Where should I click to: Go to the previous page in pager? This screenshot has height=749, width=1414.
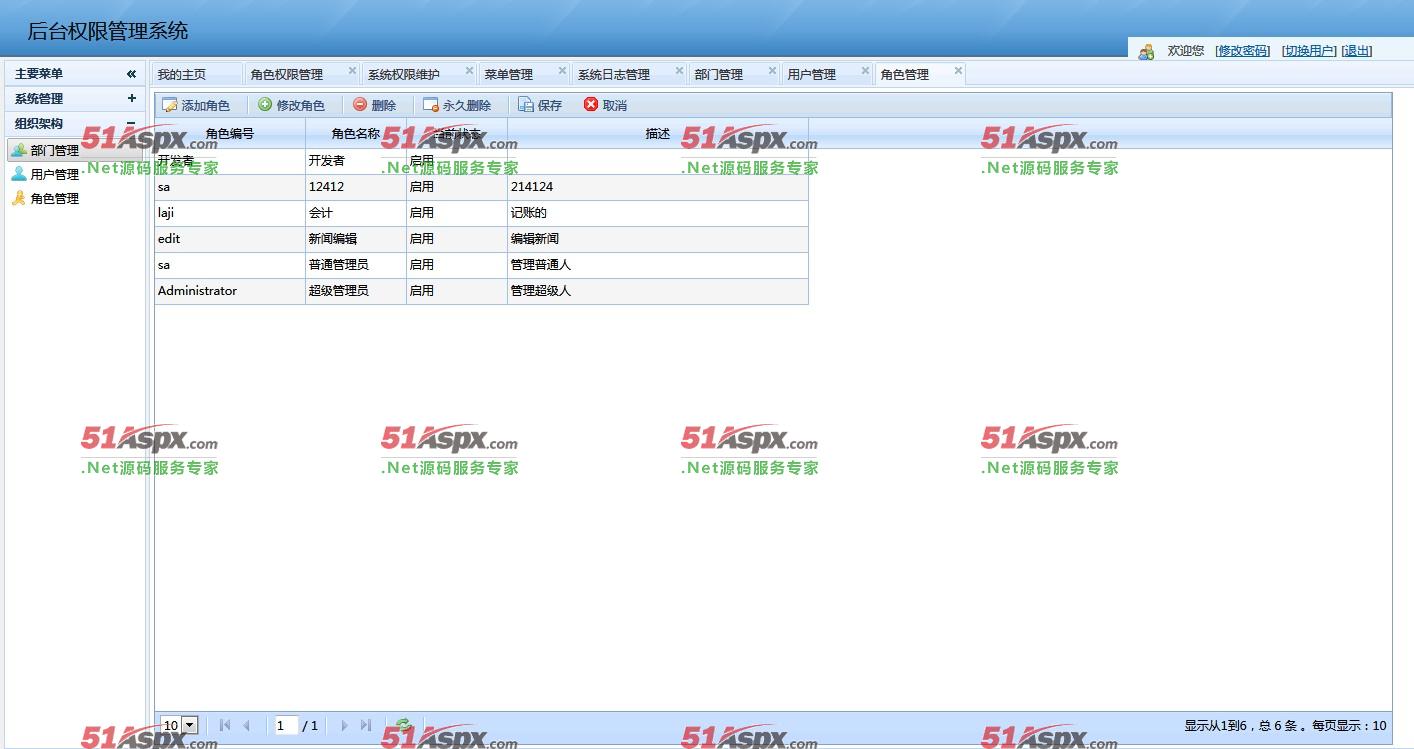[x=247, y=725]
